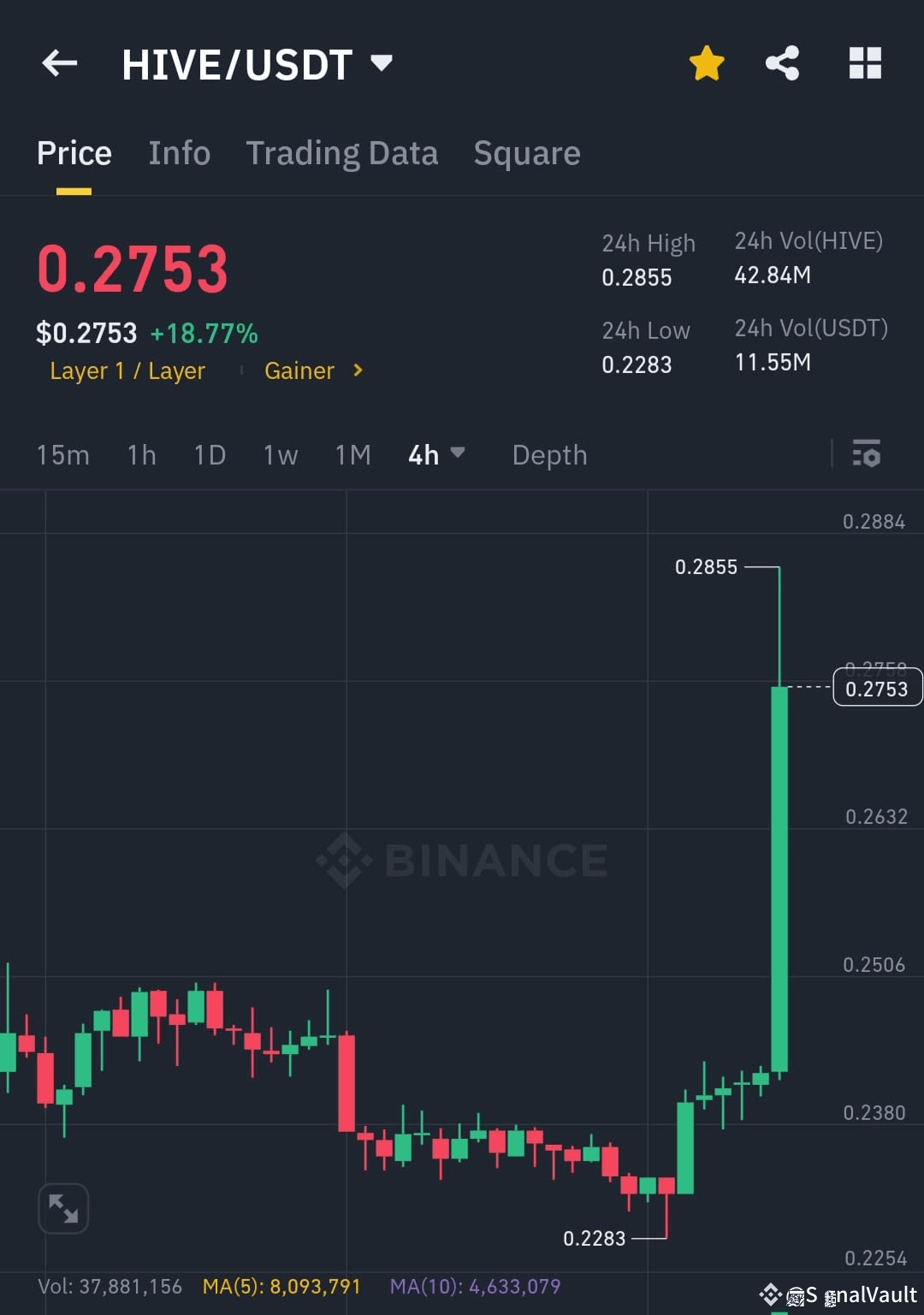Switch to the Depth view

[x=549, y=454]
